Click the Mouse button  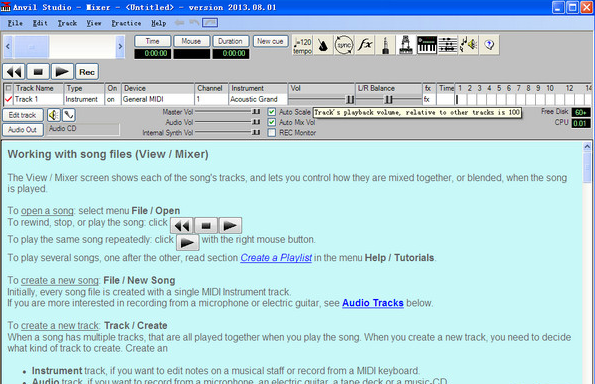[191, 41]
